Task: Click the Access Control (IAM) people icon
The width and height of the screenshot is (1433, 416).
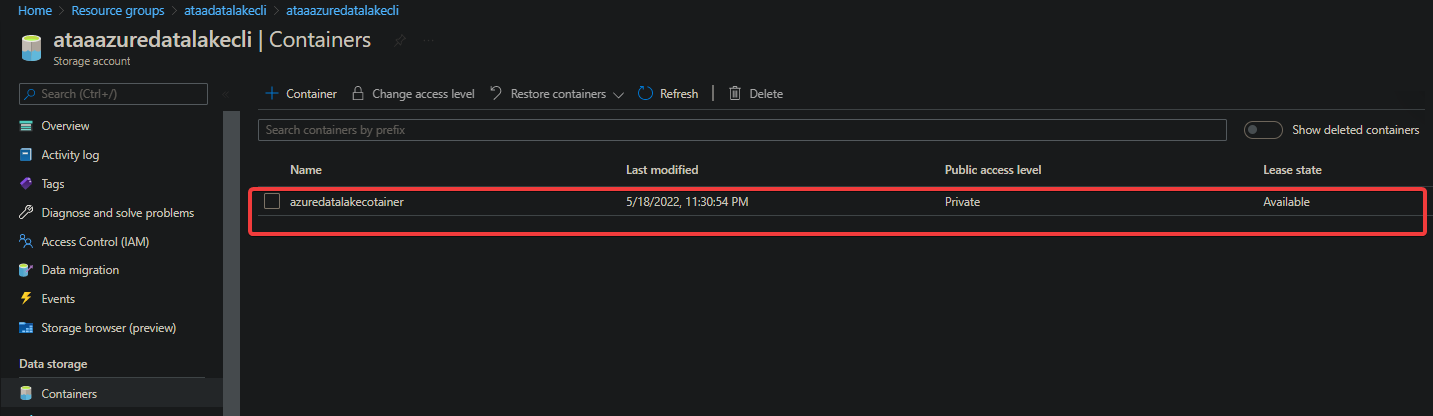Action: click(26, 242)
